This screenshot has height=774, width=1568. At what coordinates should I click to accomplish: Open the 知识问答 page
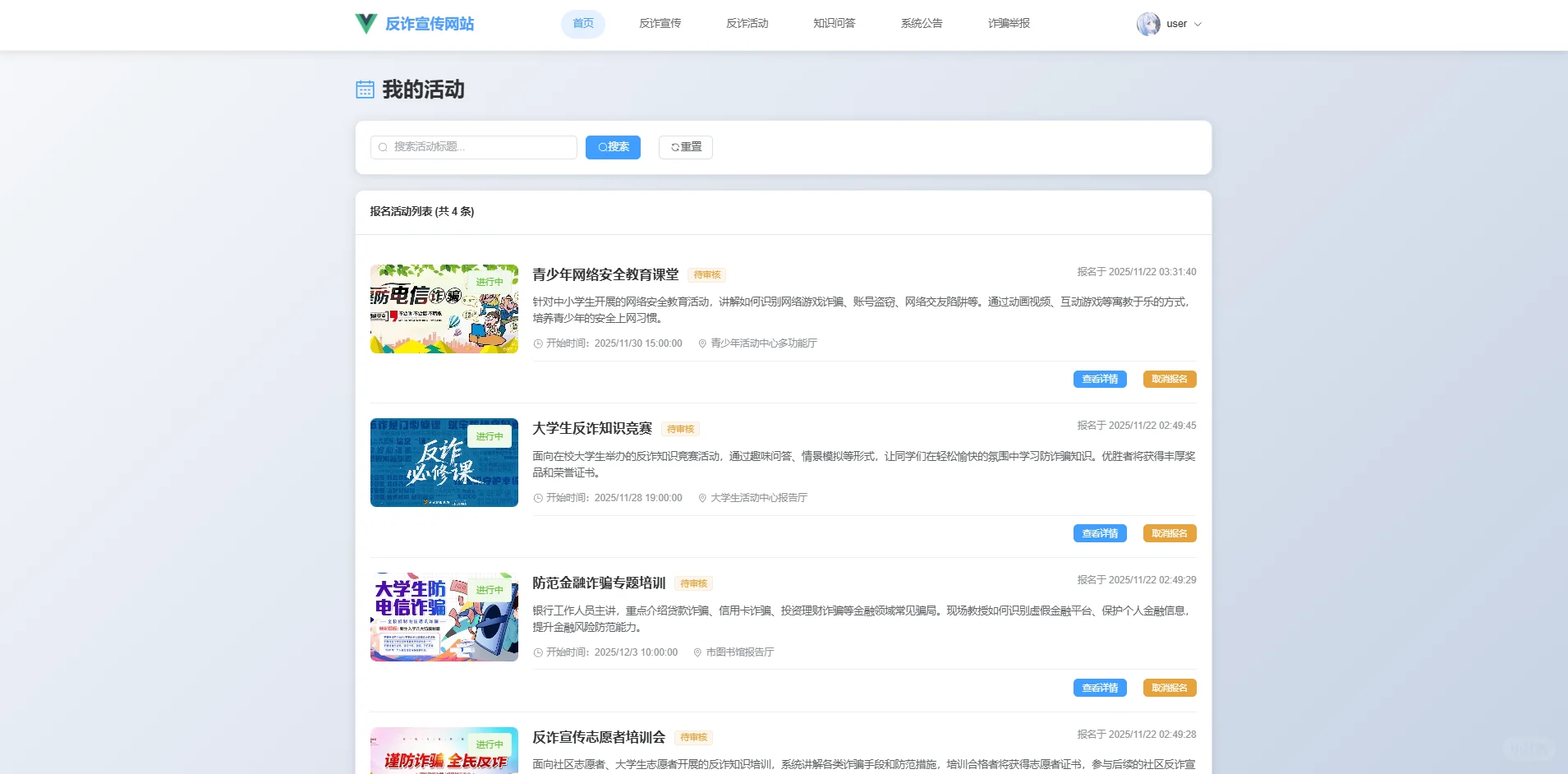[x=833, y=24]
